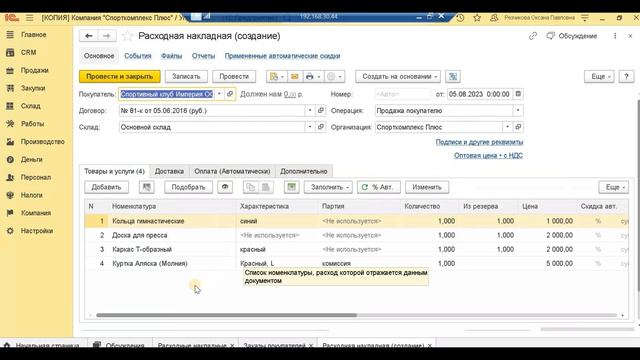Viewport: 640px width, 360px height.
Task: Switch to Отчеты tab
Action: pos(203,56)
